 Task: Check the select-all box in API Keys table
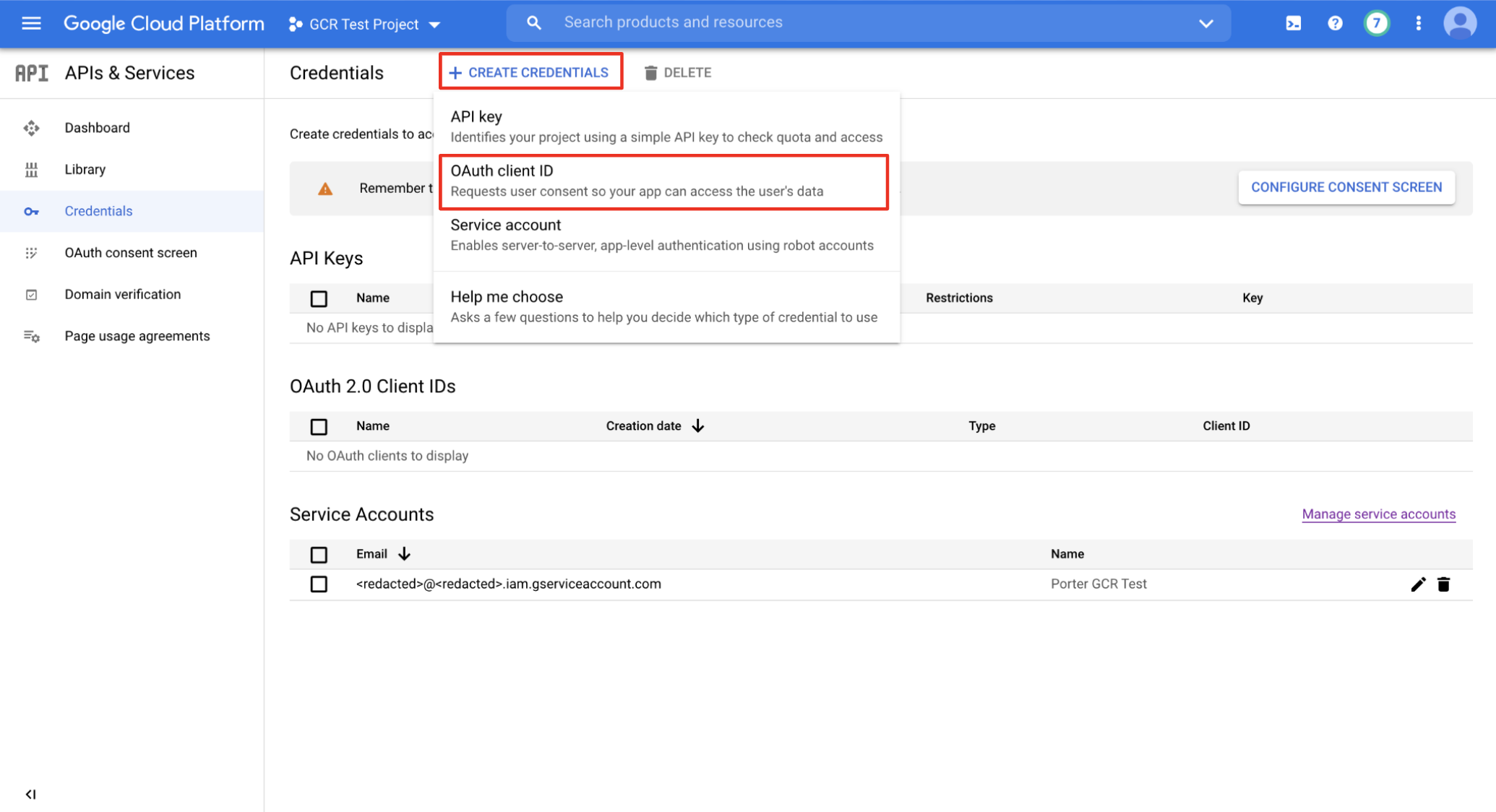[x=319, y=298]
